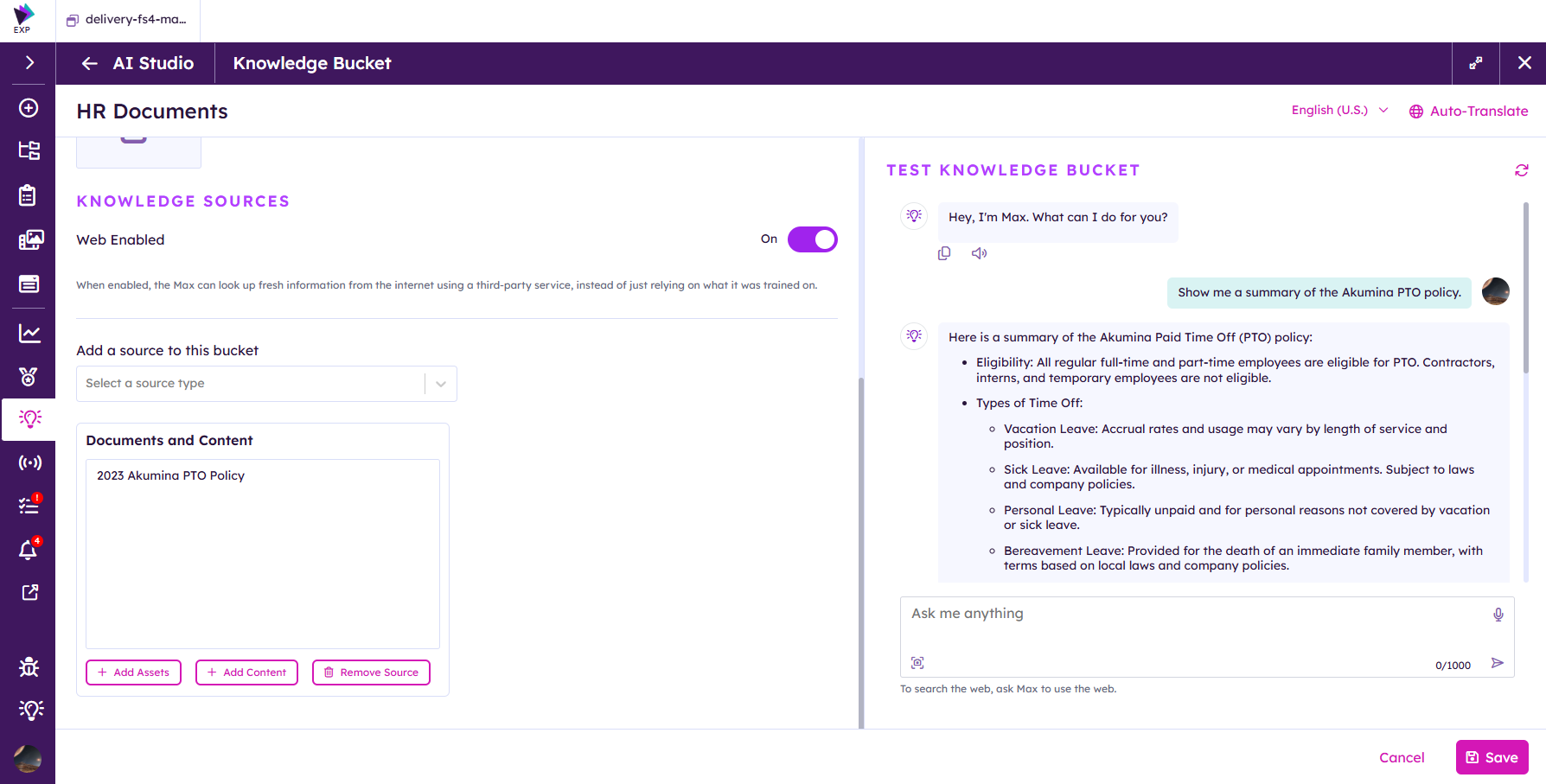Screen dimensions: 1546x784
Task: Click the EXP logo at top left
Action: [22, 17]
